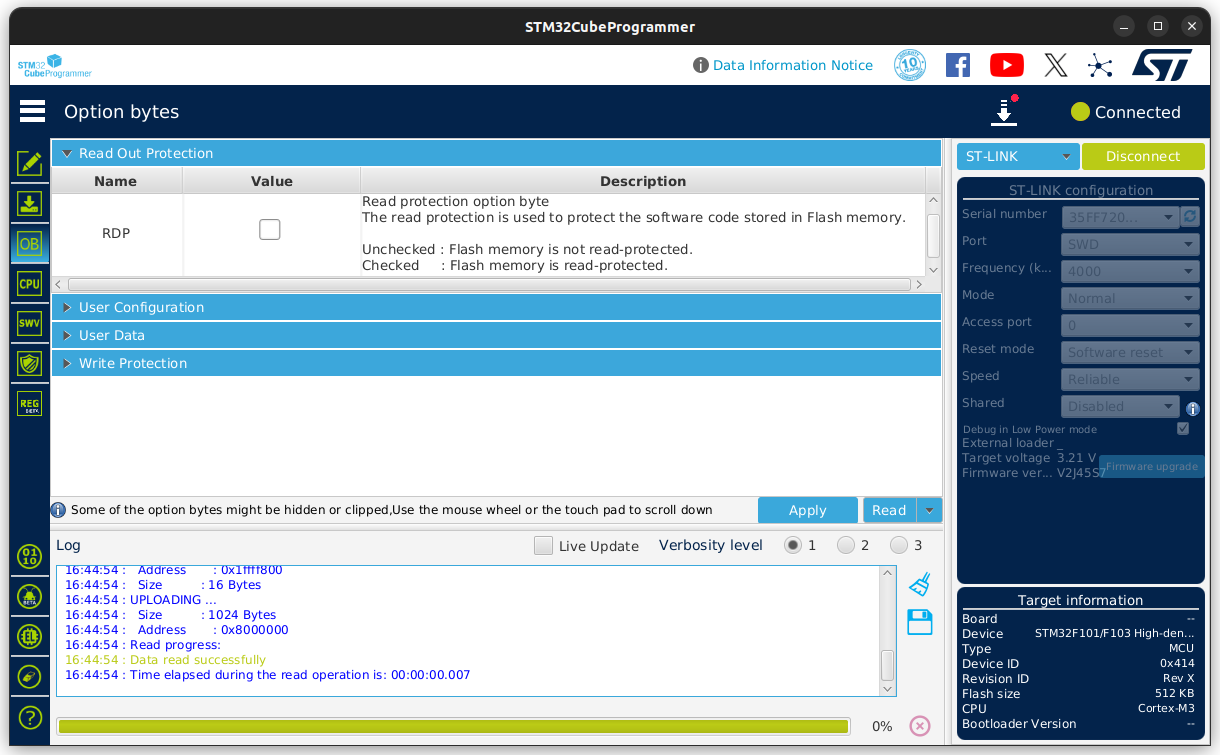Open the Speed Reliable dropdown

[x=1130, y=379]
